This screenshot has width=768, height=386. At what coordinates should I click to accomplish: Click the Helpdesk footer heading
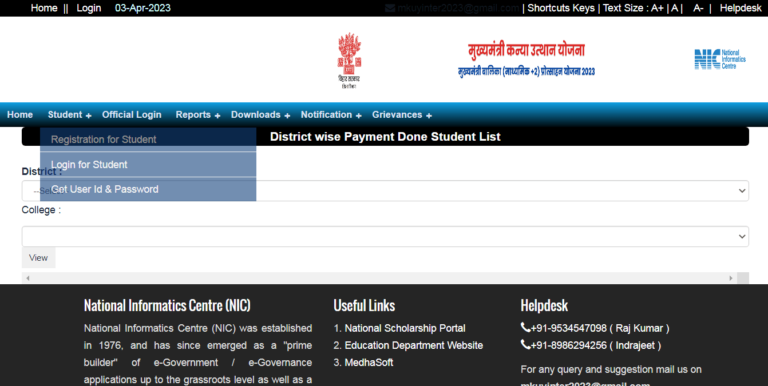click(x=544, y=306)
